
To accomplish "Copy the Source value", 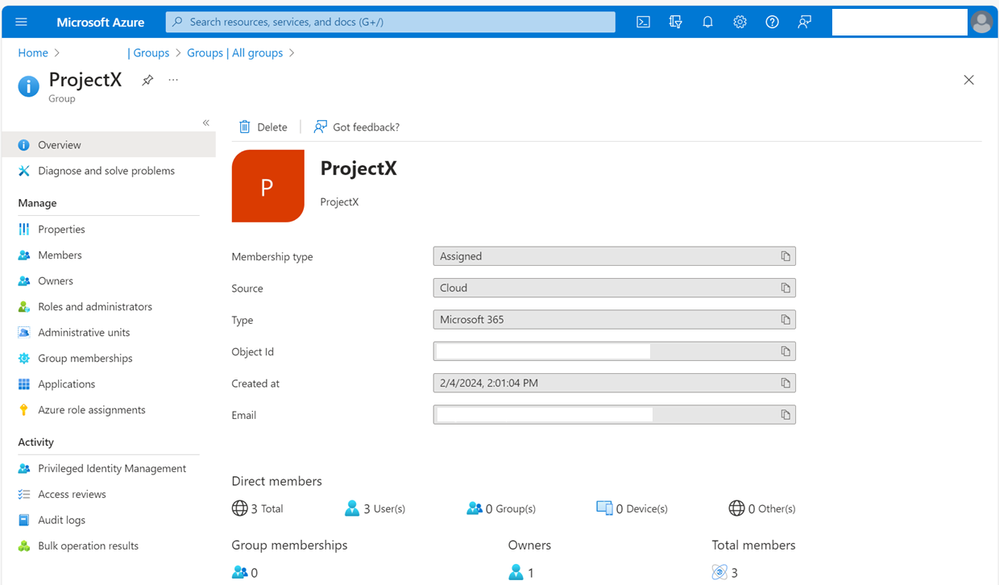I will tap(786, 288).
